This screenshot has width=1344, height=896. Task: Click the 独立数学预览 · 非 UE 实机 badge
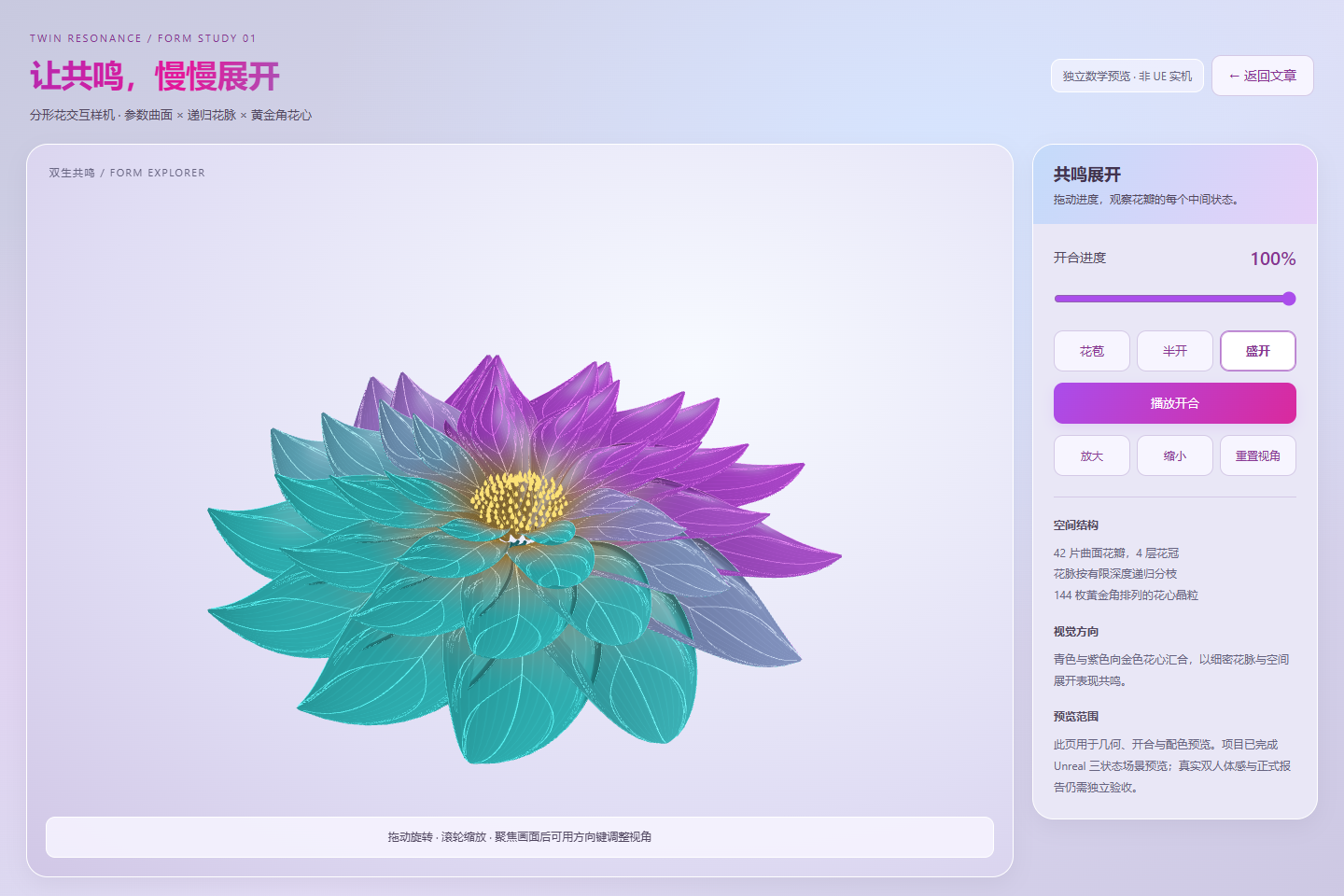tap(1127, 76)
